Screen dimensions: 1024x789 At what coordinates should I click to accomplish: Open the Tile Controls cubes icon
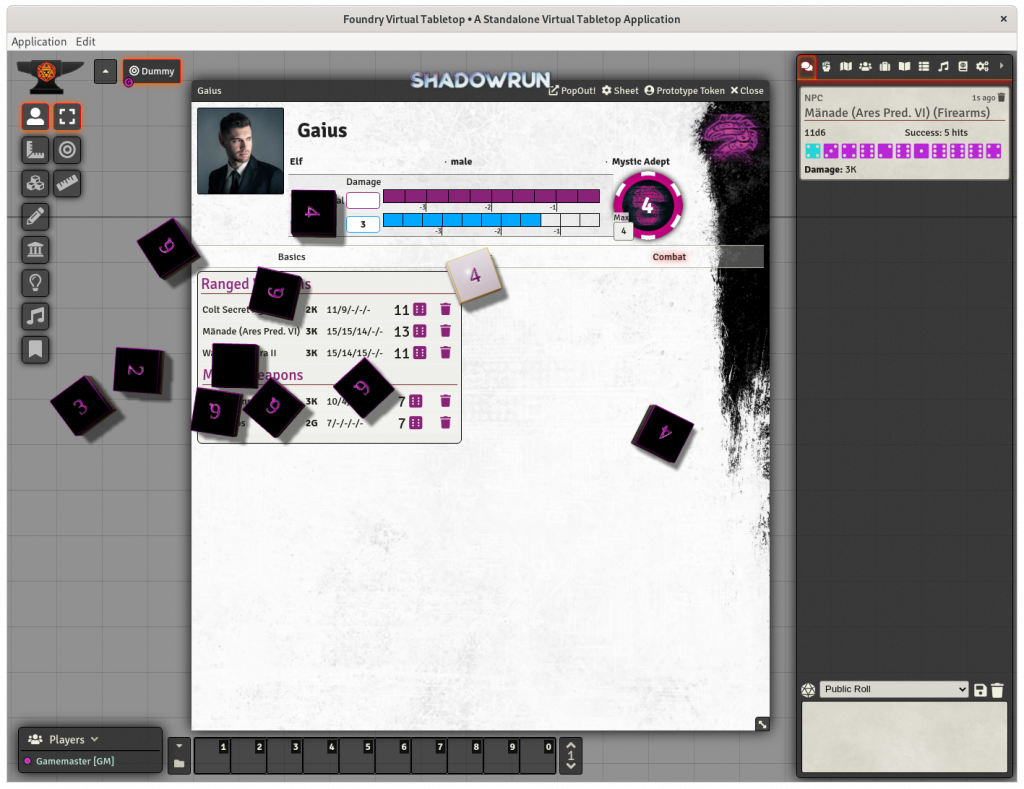[35, 184]
